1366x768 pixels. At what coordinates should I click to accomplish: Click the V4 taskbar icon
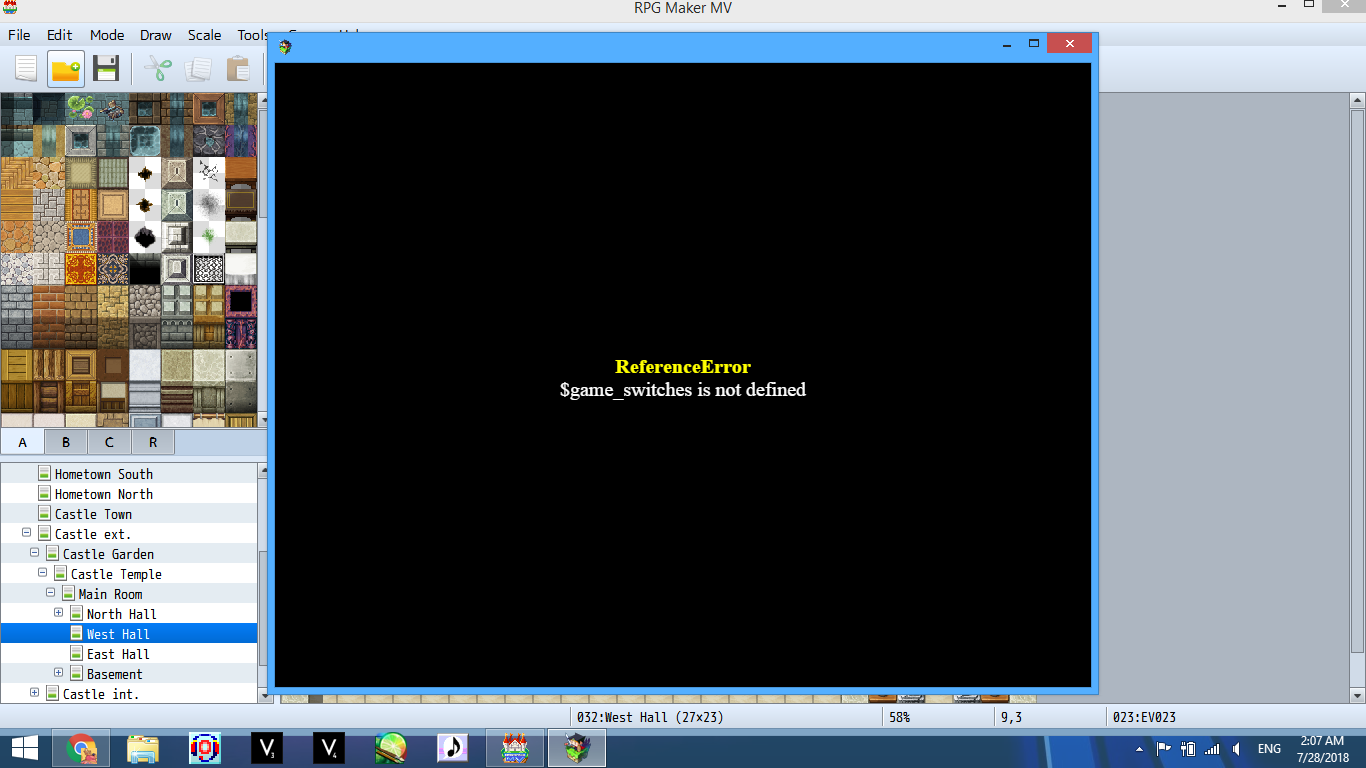pos(329,748)
